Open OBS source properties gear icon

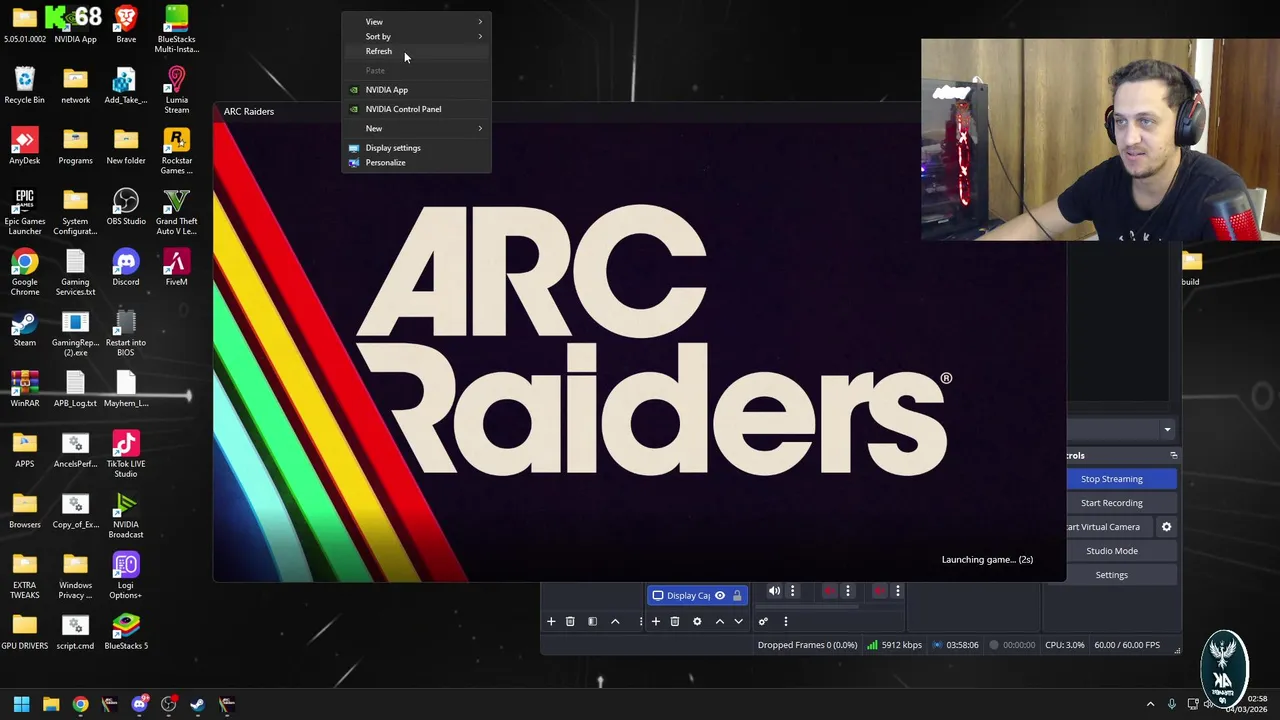(697, 621)
